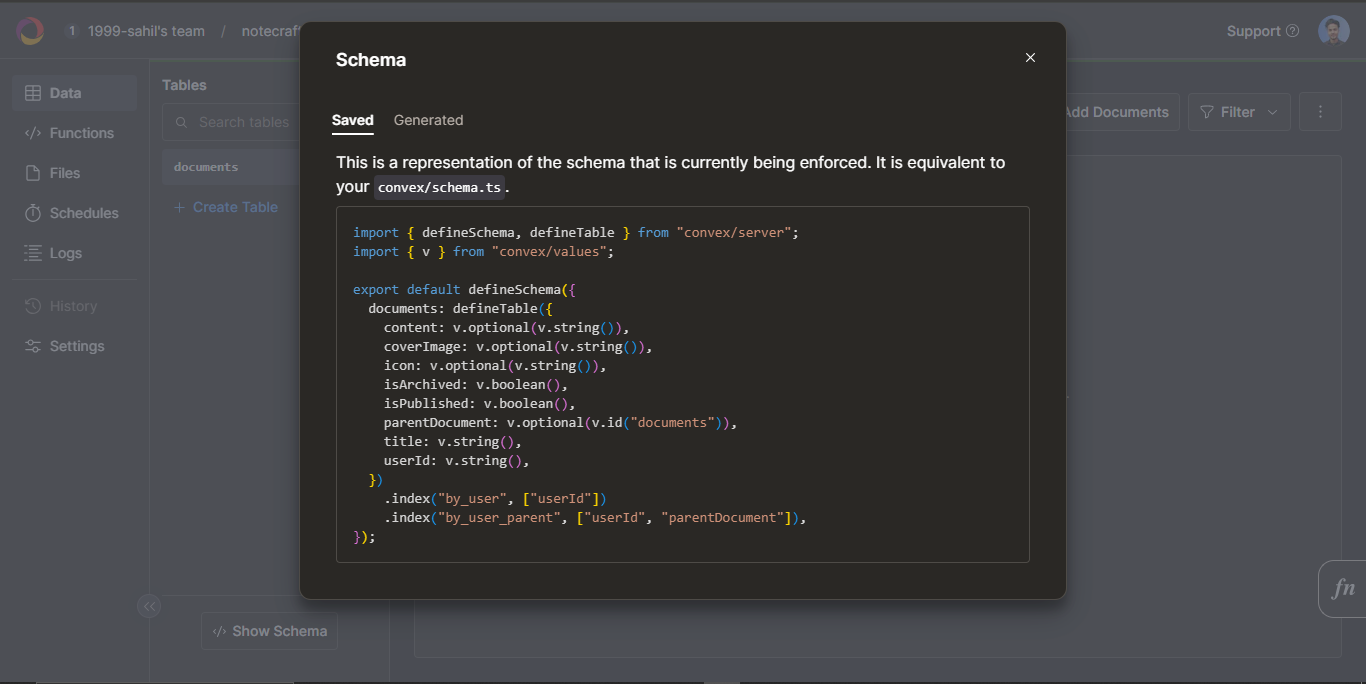Close the Schema dialog
The image size is (1366, 684).
point(1030,58)
